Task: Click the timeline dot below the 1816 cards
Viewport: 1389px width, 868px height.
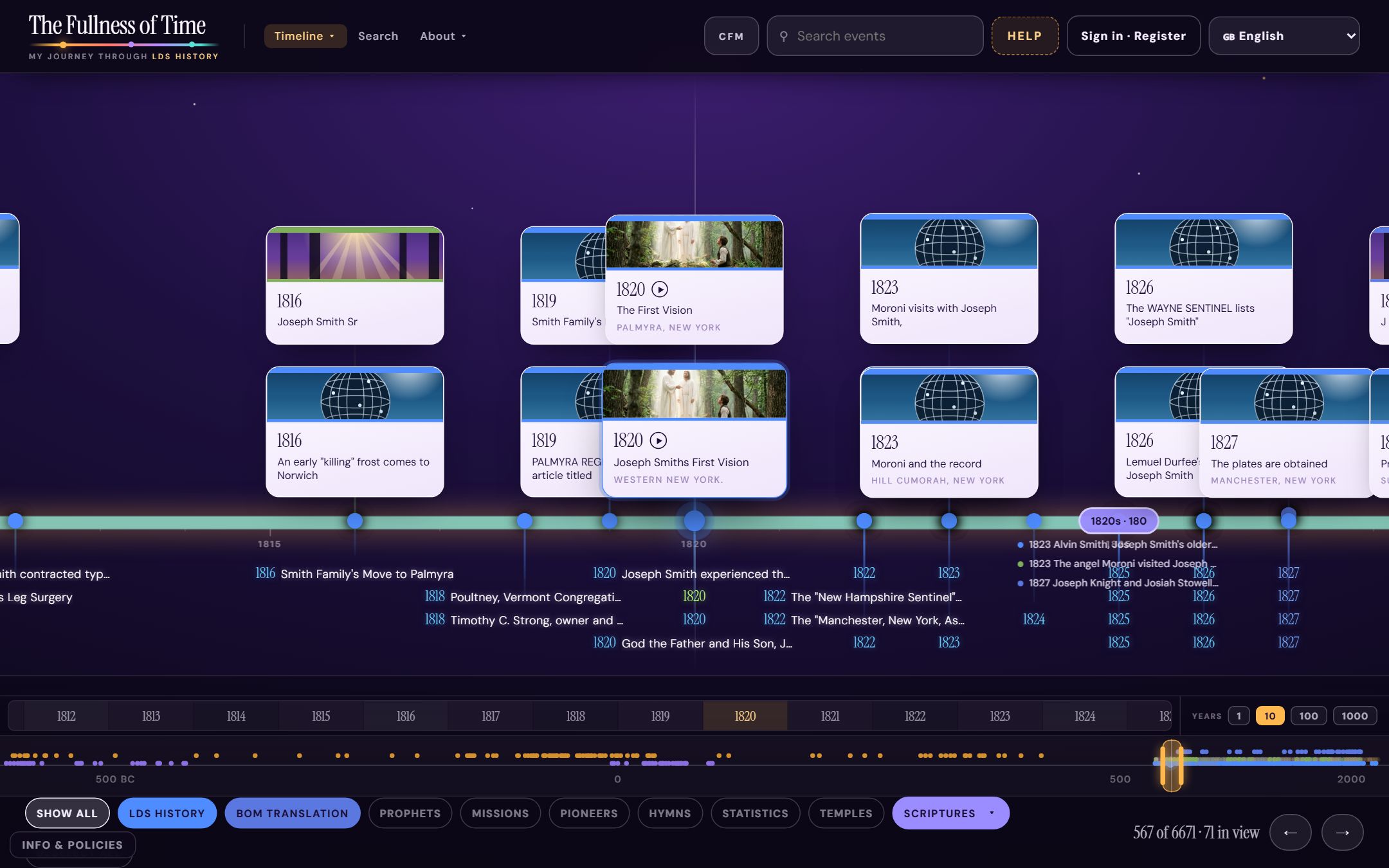Action: (355, 521)
